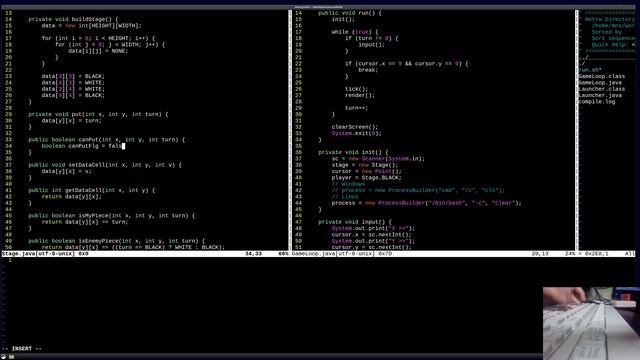Click the 'public int getDataCell' method line
This screenshot has width=640, height=360.
click(x=91, y=190)
